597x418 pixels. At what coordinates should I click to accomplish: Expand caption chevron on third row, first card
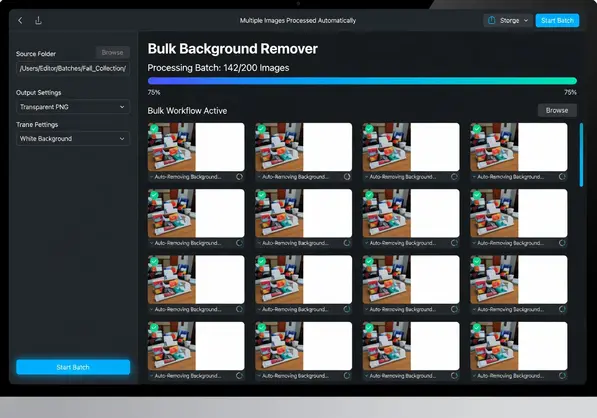coord(152,310)
